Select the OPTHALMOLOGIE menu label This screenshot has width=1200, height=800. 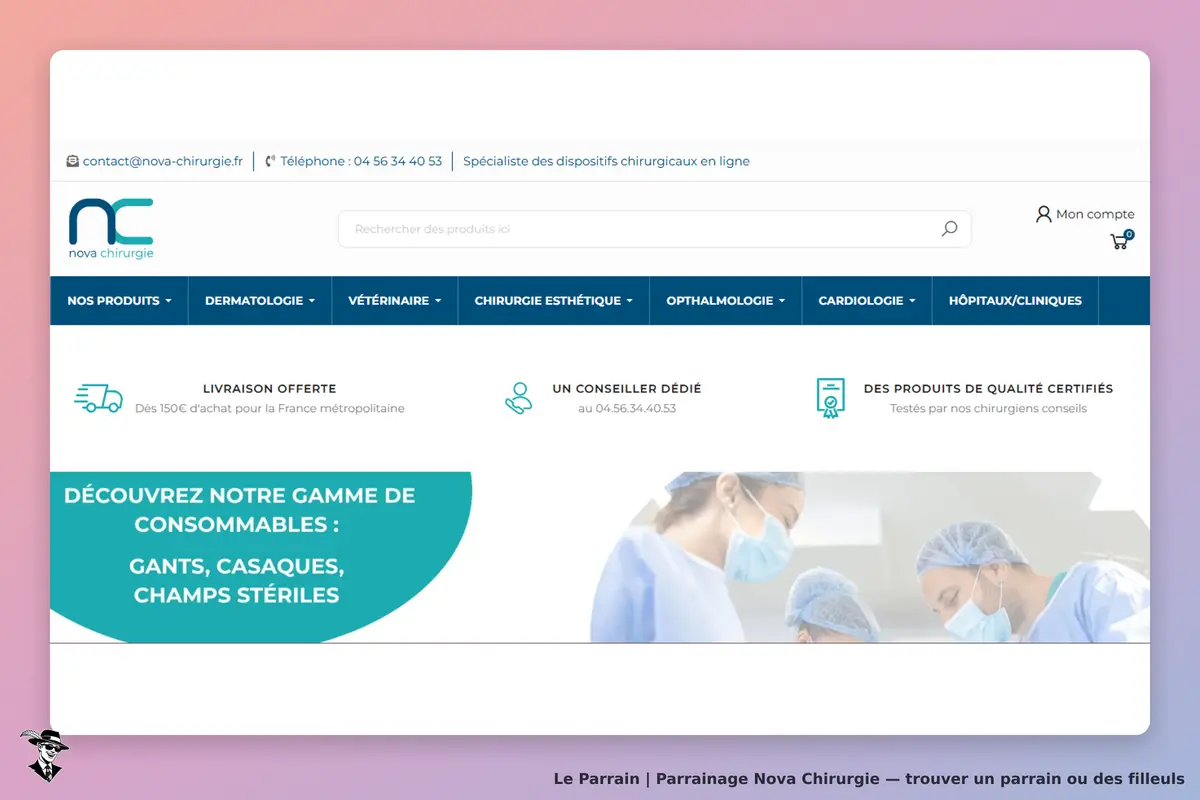[720, 301]
